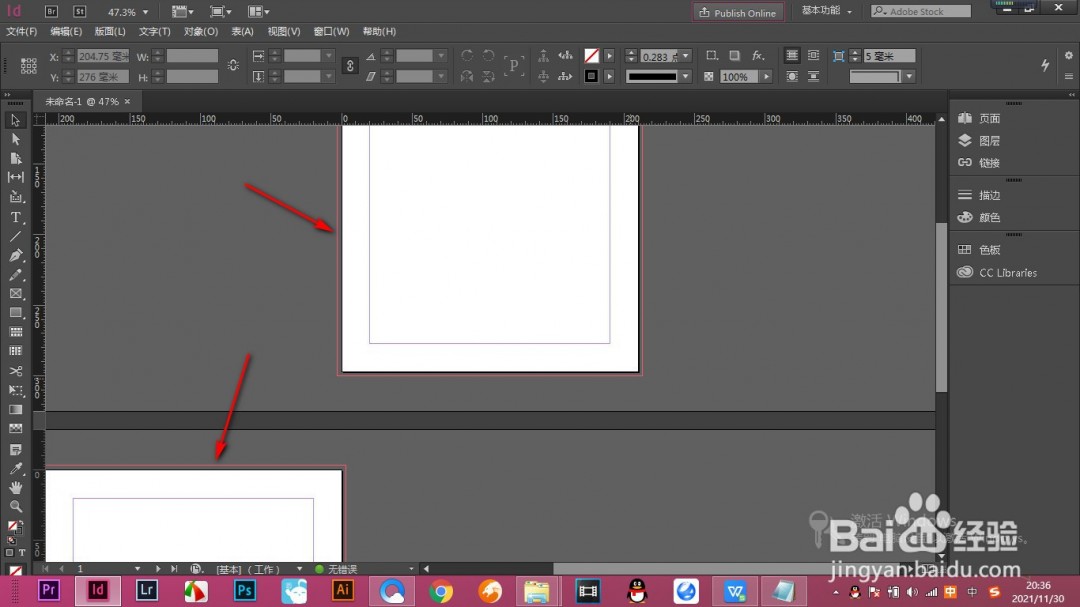This screenshot has height=607, width=1080.
Task: Click the Publish Online button
Action: pos(737,12)
